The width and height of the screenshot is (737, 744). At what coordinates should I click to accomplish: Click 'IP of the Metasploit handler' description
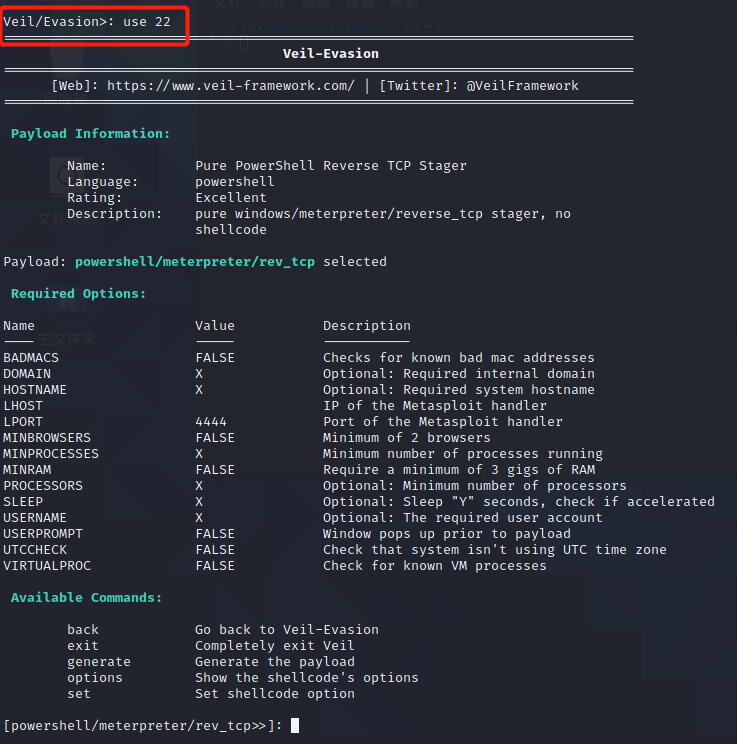[435, 406]
